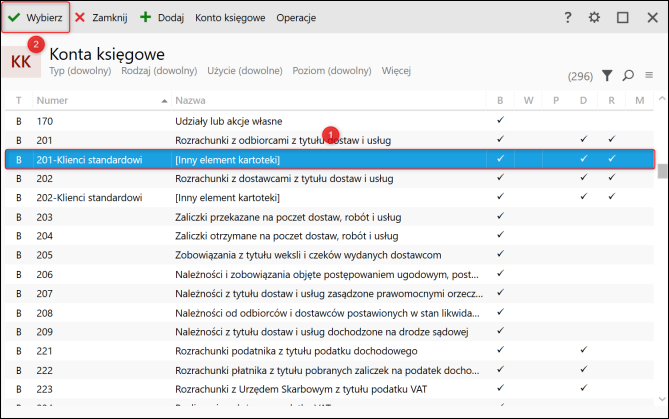This screenshot has height=419, width=669.
Task: Toggle the B checkmark for account 170
Action: [500, 120]
